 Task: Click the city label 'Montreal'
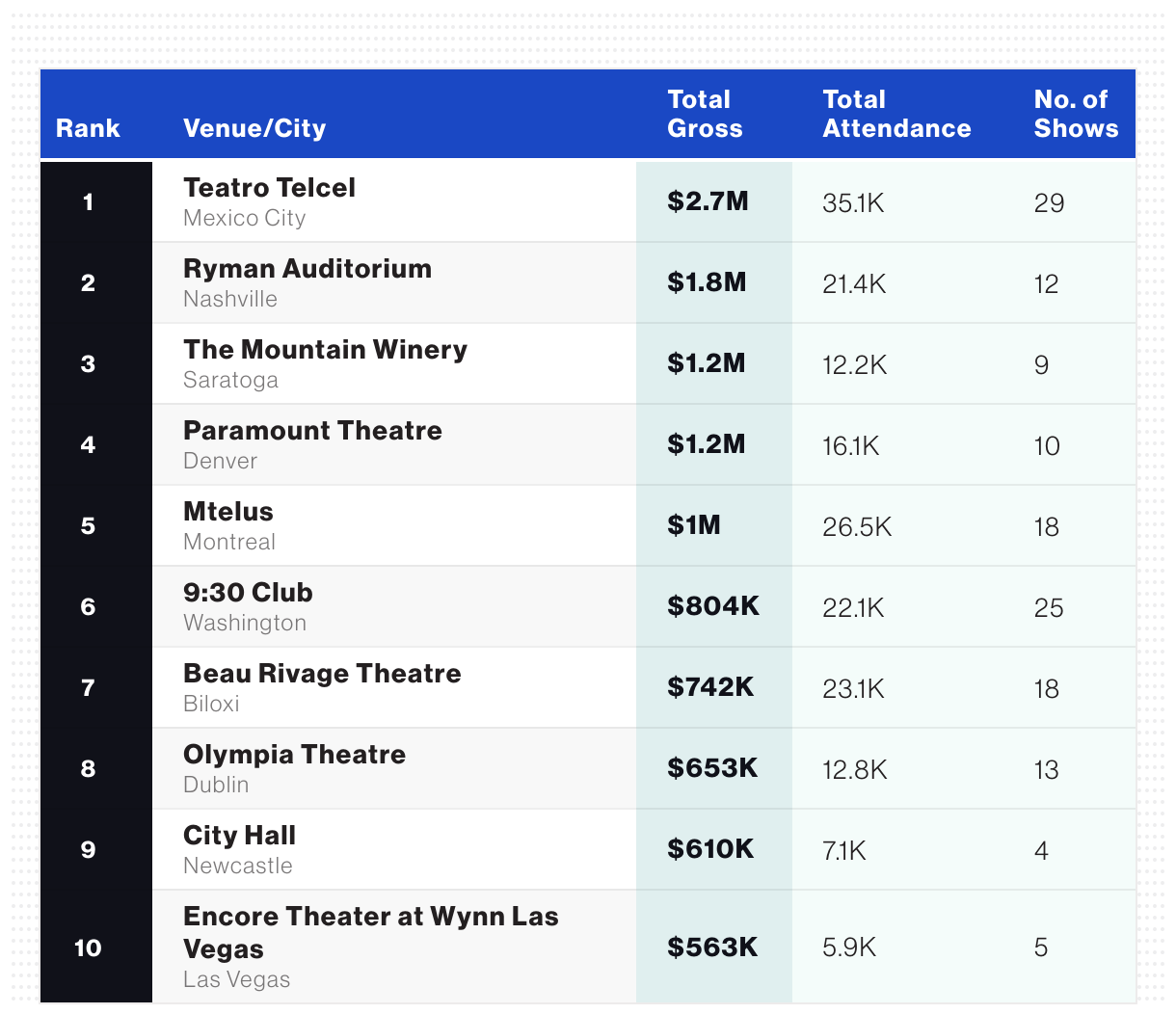pos(229,542)
